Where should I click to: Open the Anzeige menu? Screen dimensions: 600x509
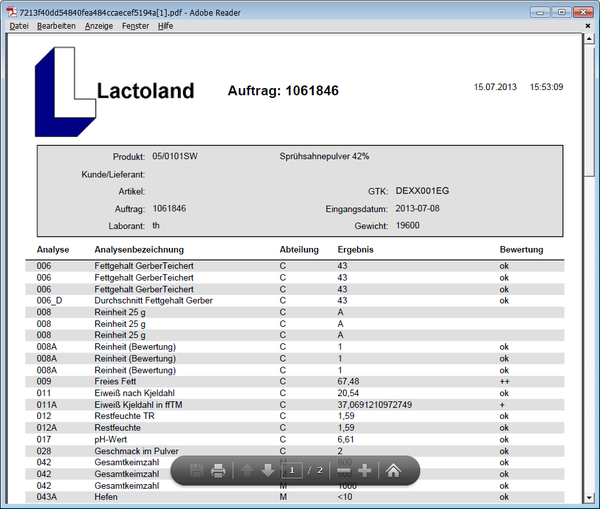(99, 26)
